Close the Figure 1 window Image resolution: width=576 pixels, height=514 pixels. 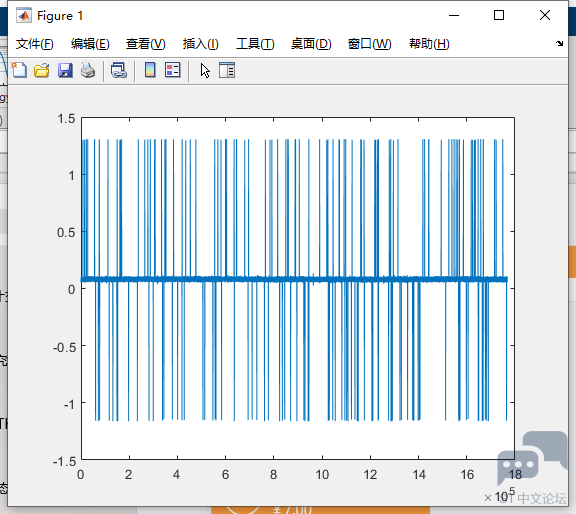pyautogui.click(x=545, y=15)
